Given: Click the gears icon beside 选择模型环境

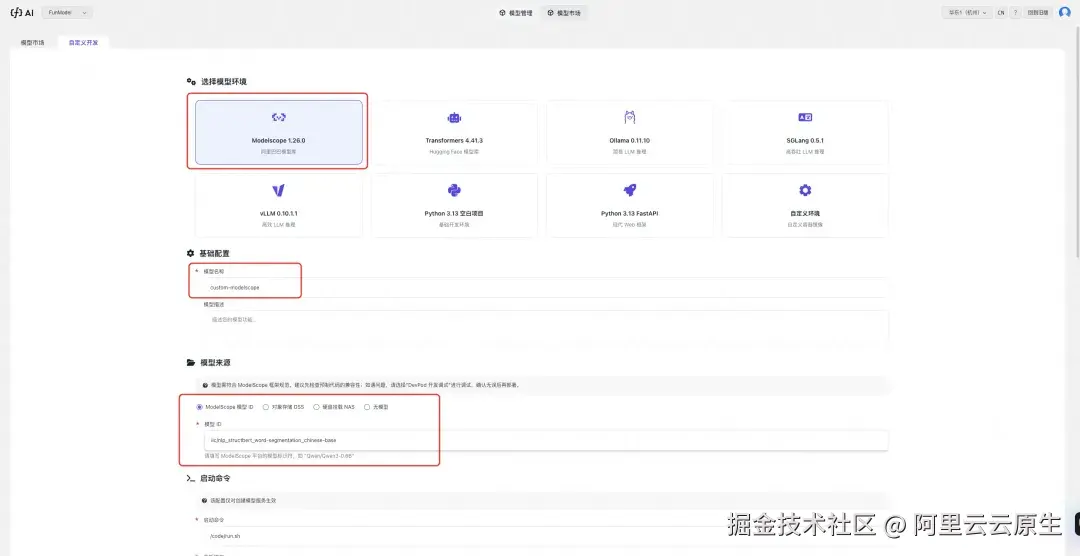Looking at the screenshot, I should click(x=191, y=81).
